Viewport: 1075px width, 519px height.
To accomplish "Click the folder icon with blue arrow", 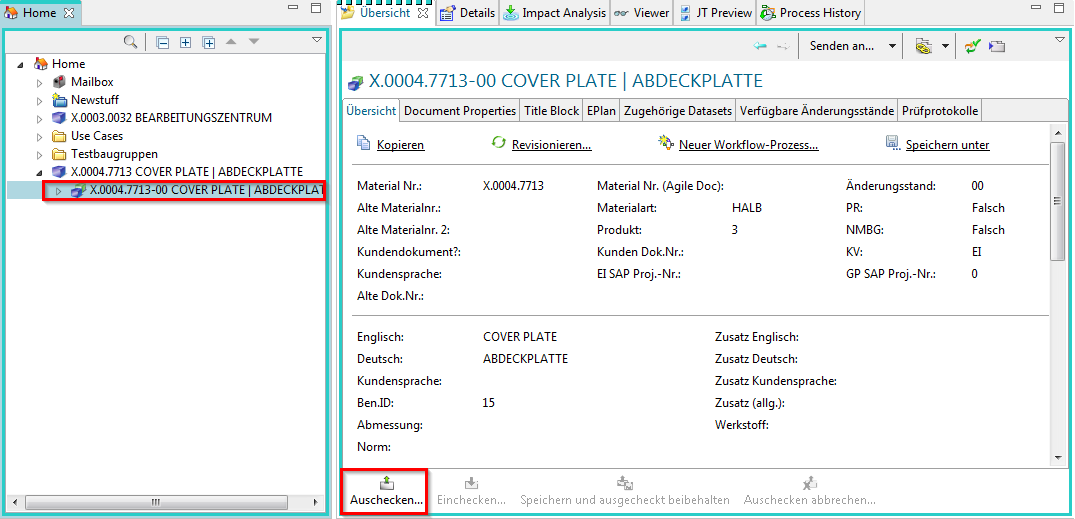I will pos(997,46).
